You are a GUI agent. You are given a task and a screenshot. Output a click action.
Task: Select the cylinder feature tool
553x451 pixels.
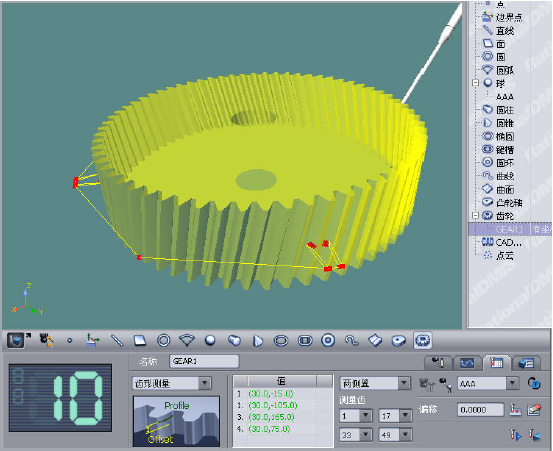coord(234,340)
